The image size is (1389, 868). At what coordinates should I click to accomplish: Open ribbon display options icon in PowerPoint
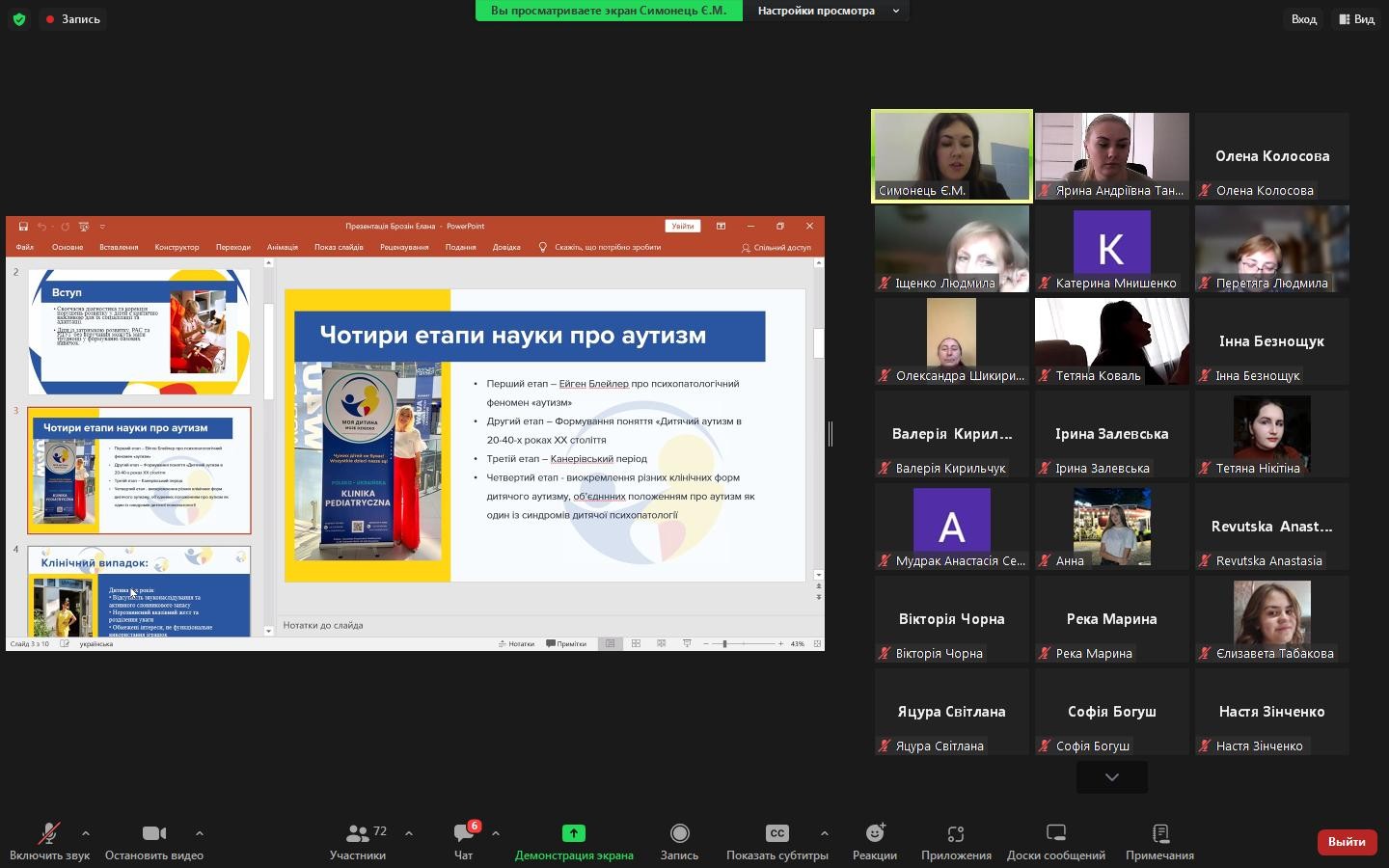tap(721, 227)
